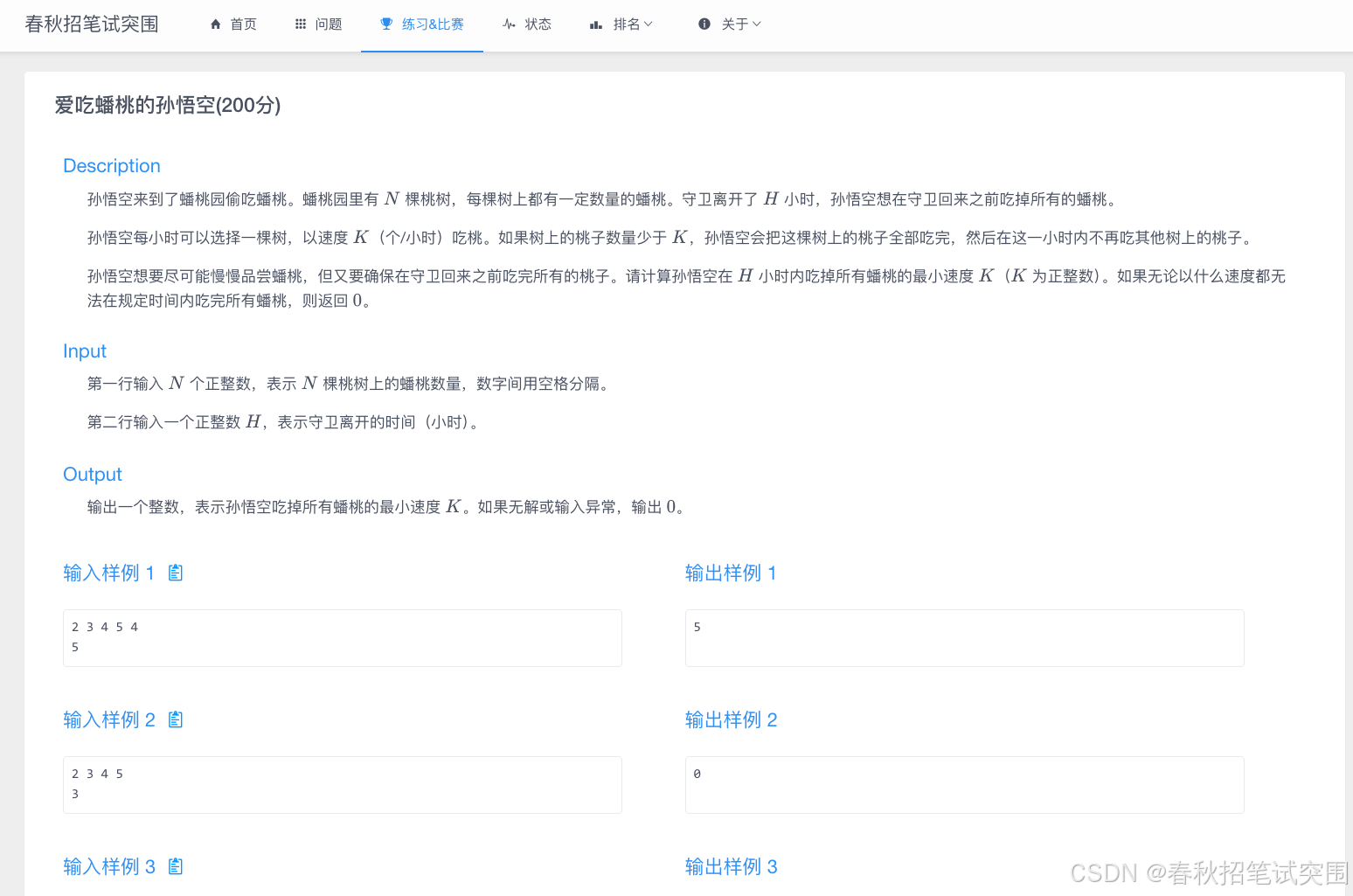Select the sample input box containing 2 3 4 5 4
Screen dimensions: 1353x896
pos(342,638)
